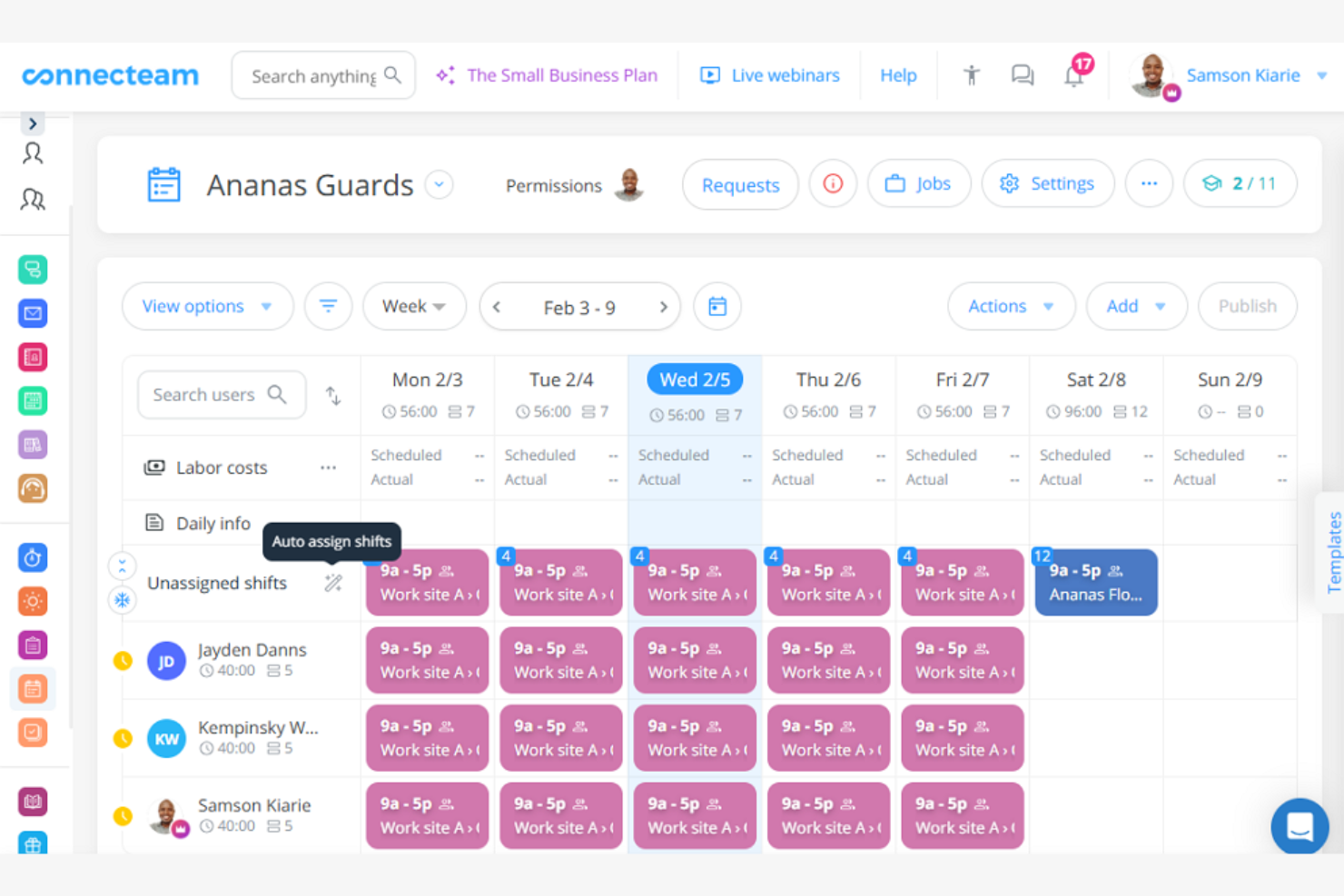Click the snowflake icon beside Unassigned shifts

(122, 600)
